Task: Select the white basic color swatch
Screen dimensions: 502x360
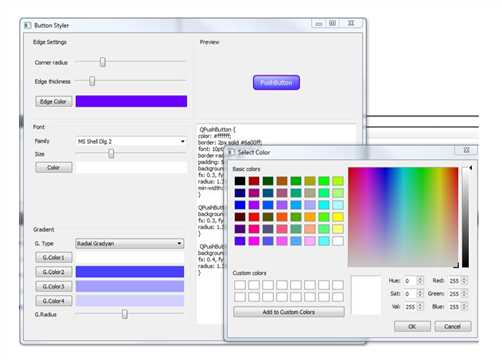Action: pyautogui.click(x=338, y=241)
